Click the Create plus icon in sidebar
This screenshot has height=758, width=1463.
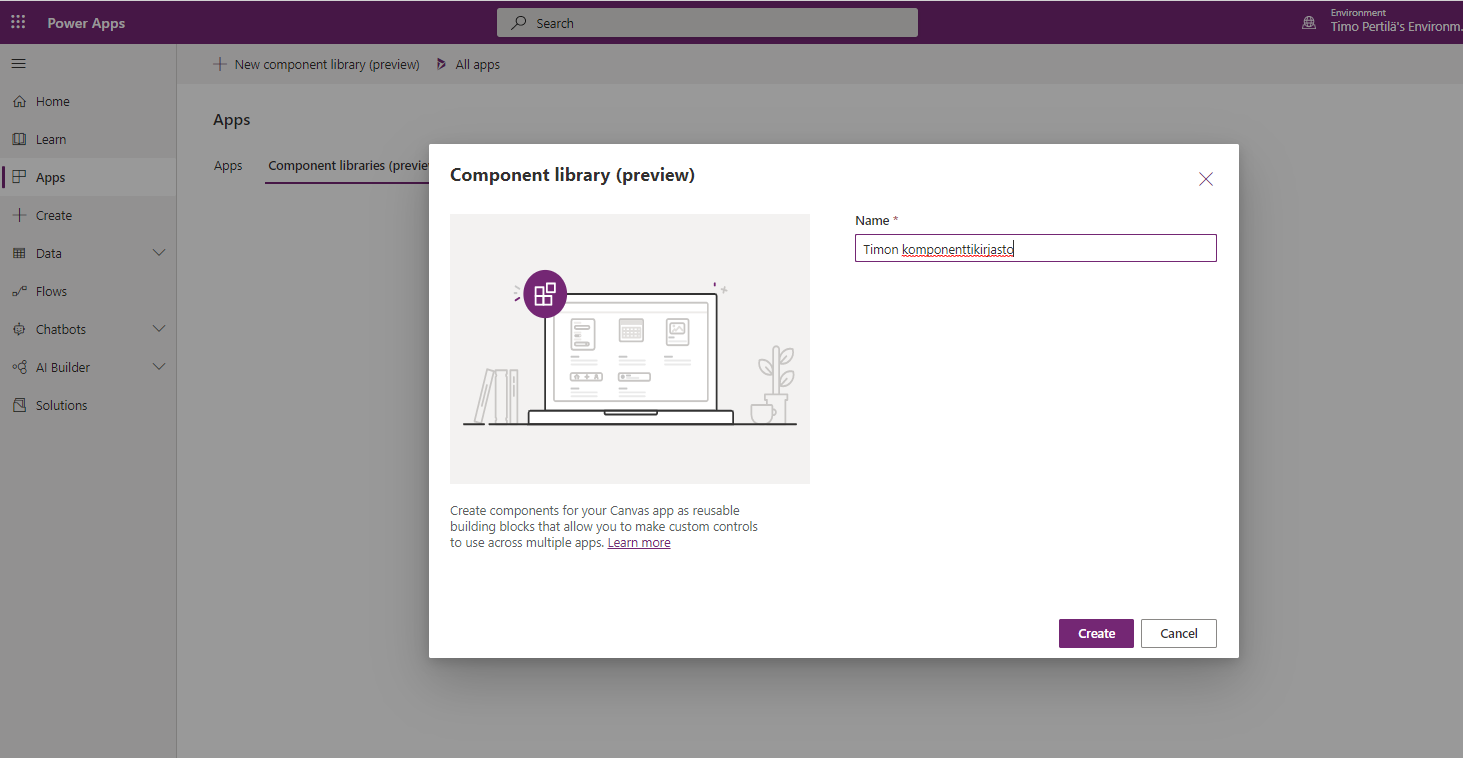pyautogui.click(x=19, y=216)
